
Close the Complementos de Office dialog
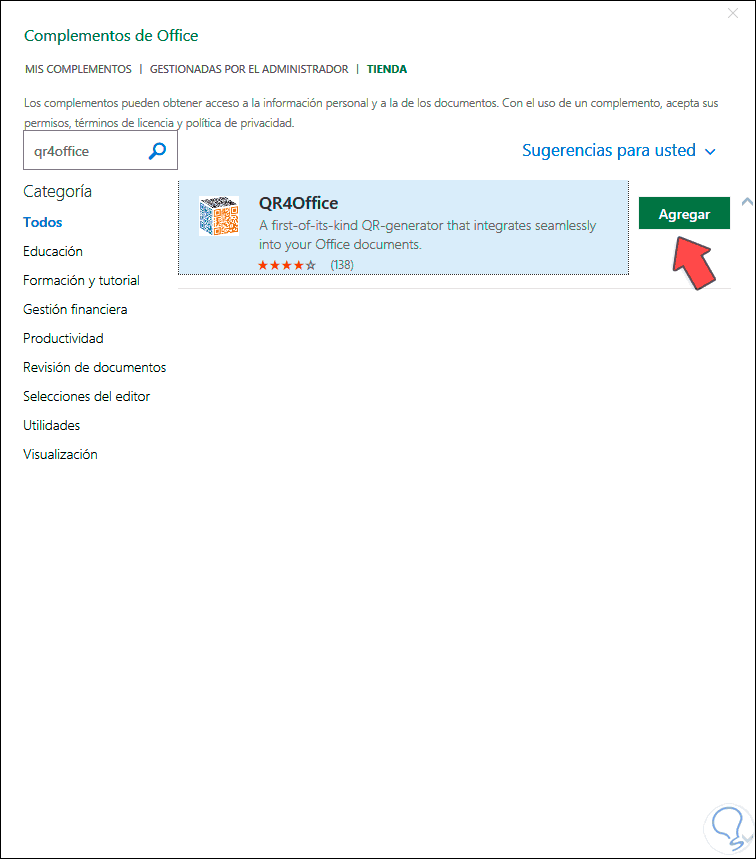coord(732,13)
